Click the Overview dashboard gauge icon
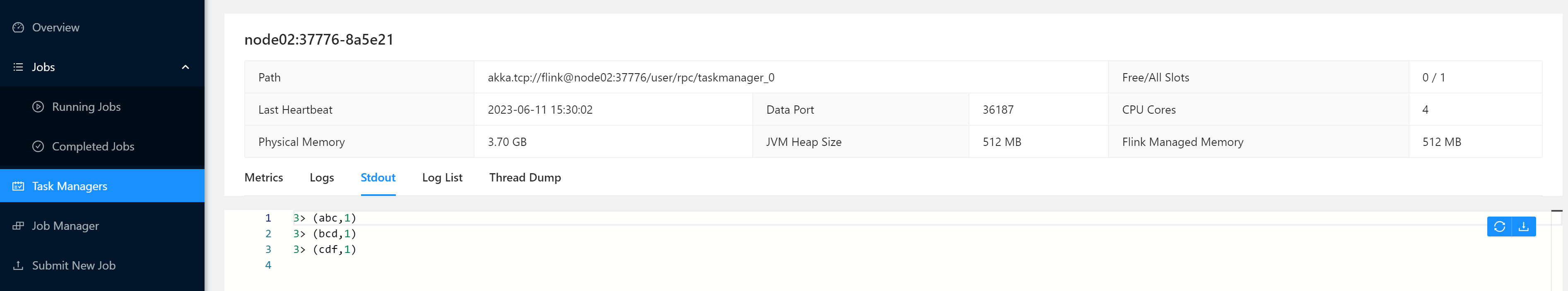Screen dimensions: 1568x291 pyautogui.click(x=18, y=27)
